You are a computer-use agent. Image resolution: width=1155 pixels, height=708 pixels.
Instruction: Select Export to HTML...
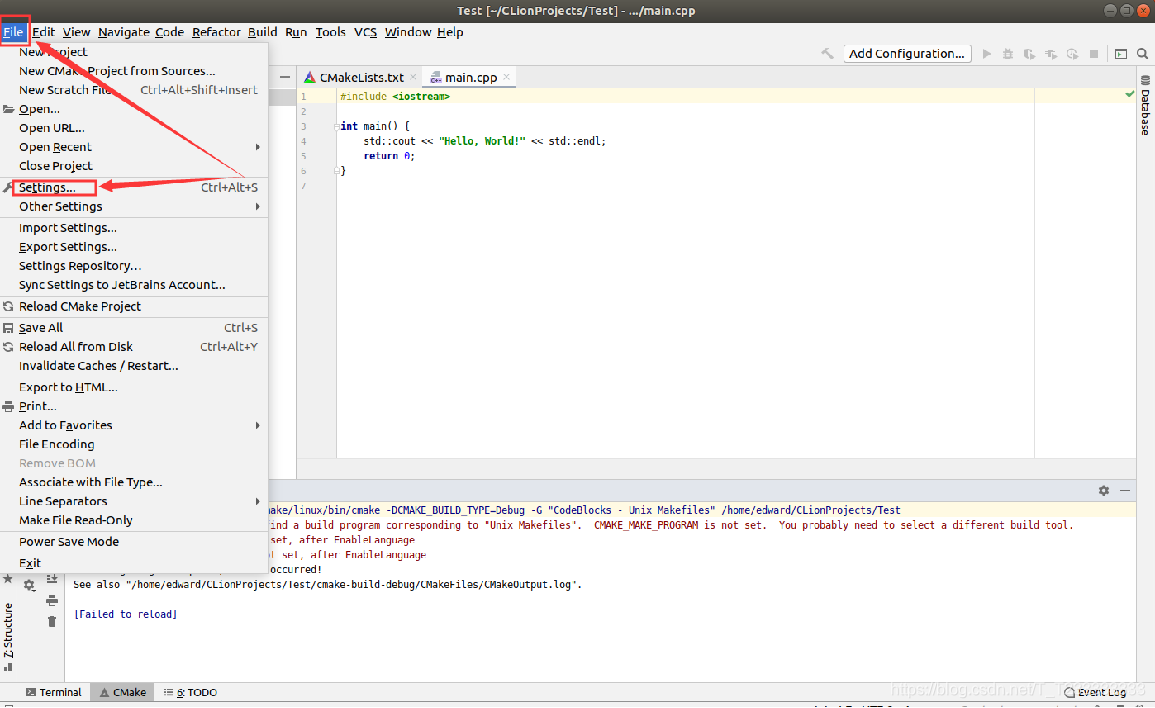(x=134, y=388)
